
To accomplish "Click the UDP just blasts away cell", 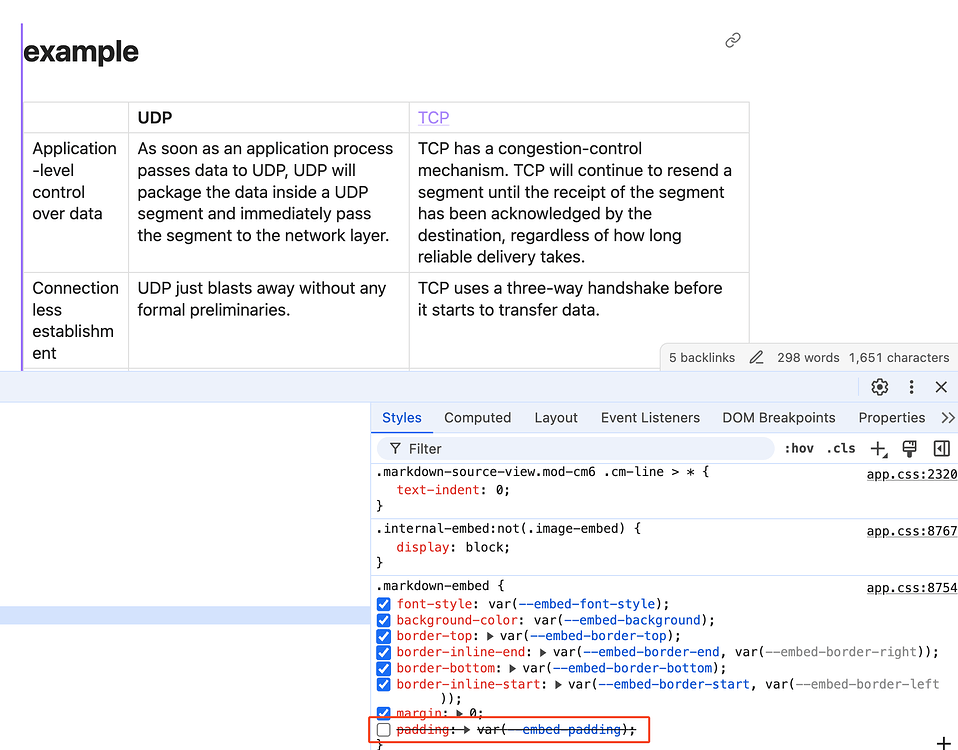I will click(x=269, y=321).
